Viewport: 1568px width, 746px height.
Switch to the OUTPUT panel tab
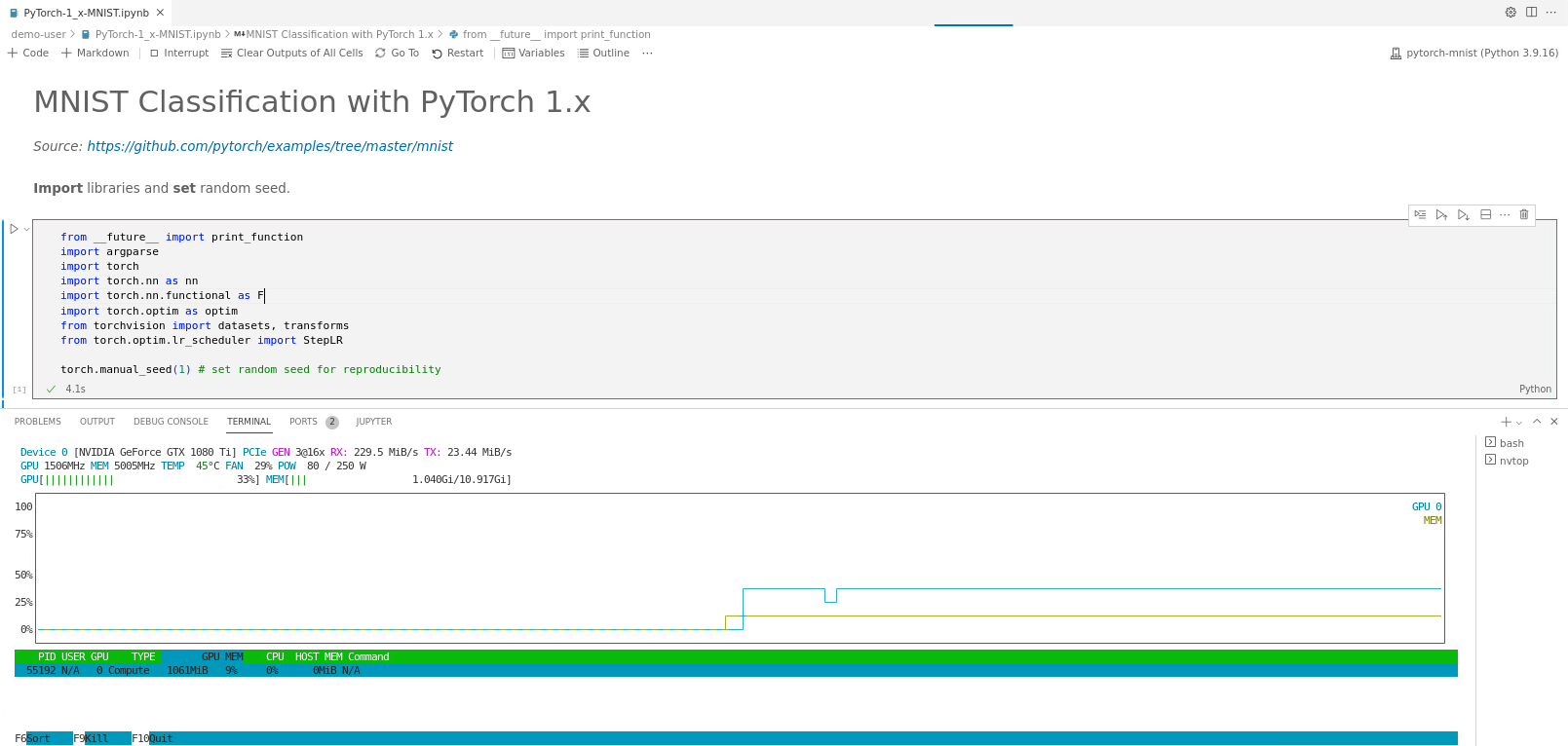coord(97,422)
